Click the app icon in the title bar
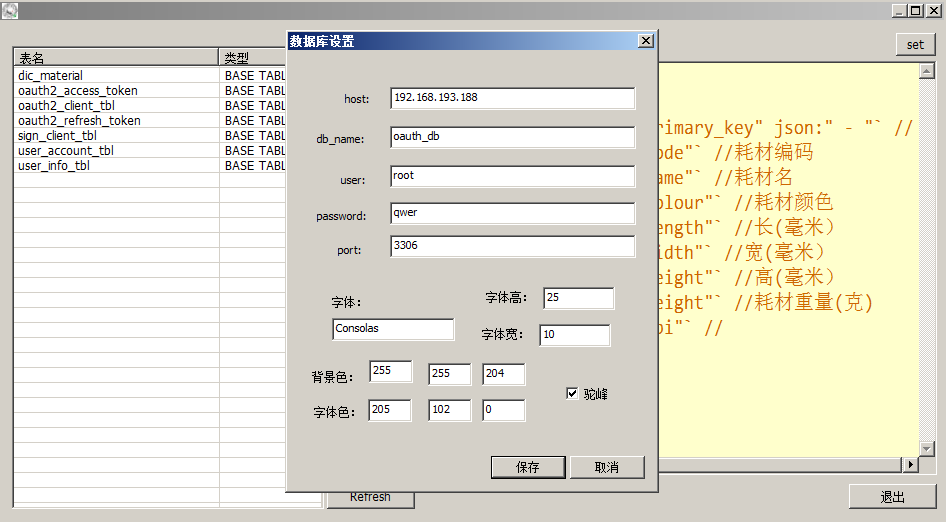Viewport: 946px width, 522px height. tap(10, 10)
